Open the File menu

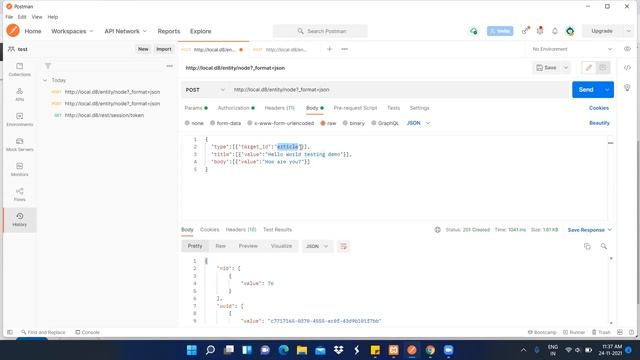click(9, 17)
